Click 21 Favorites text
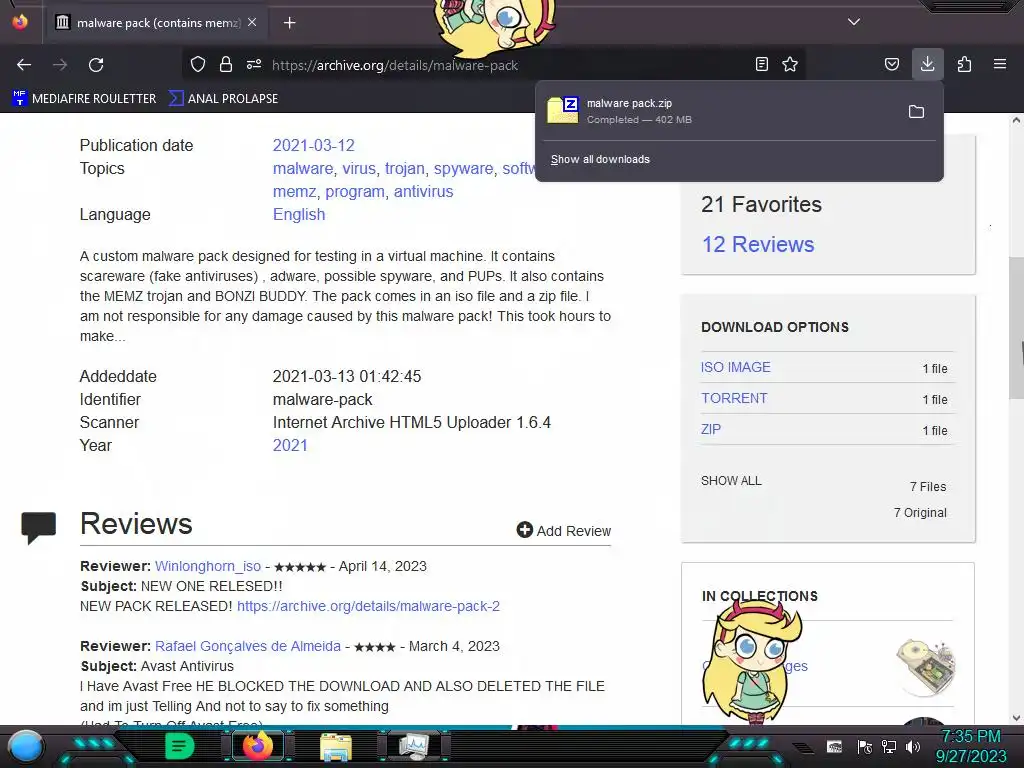This screenshot has width=1024, height=768. point(761,204)
